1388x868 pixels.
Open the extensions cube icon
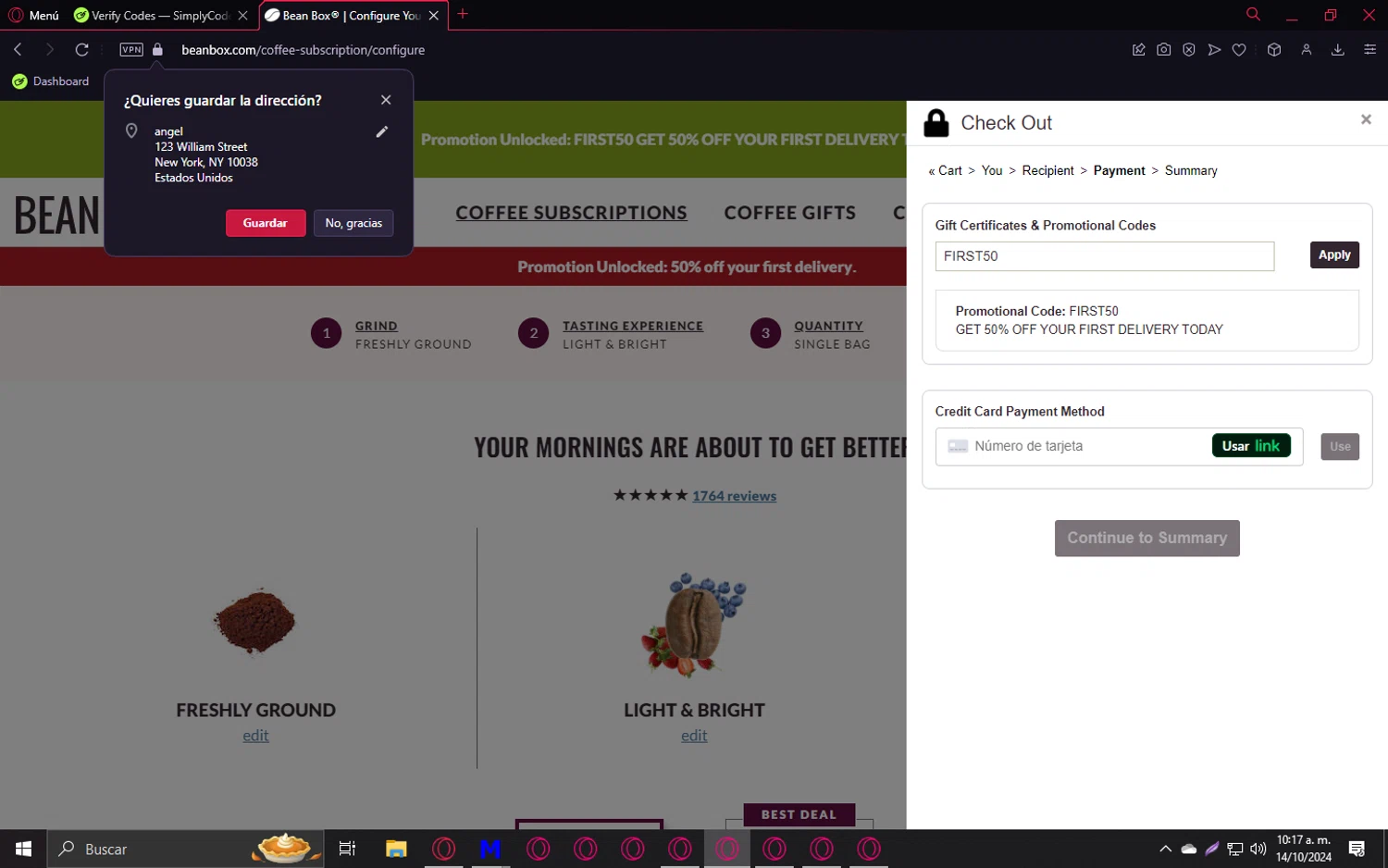[x=1274, y=50]
